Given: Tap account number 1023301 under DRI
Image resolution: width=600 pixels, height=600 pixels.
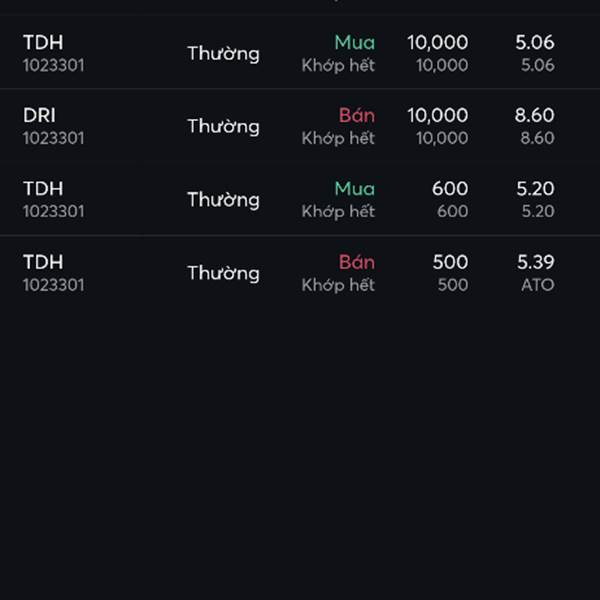Looking at the screenshot, I should pyautogui.click(x=54, y=138).
